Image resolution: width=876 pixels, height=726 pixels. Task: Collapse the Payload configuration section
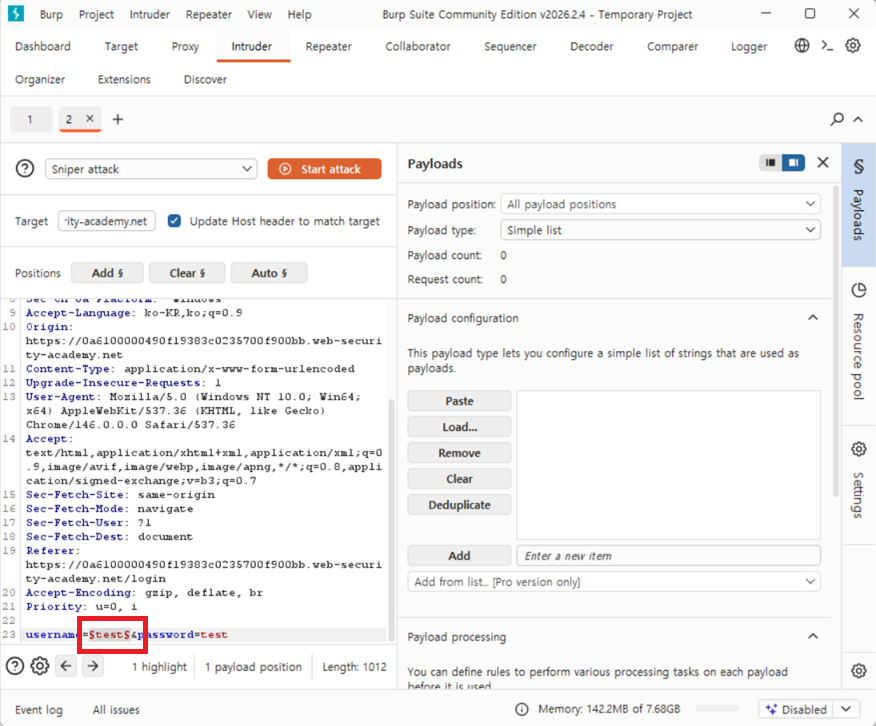(x=813, y=318)
